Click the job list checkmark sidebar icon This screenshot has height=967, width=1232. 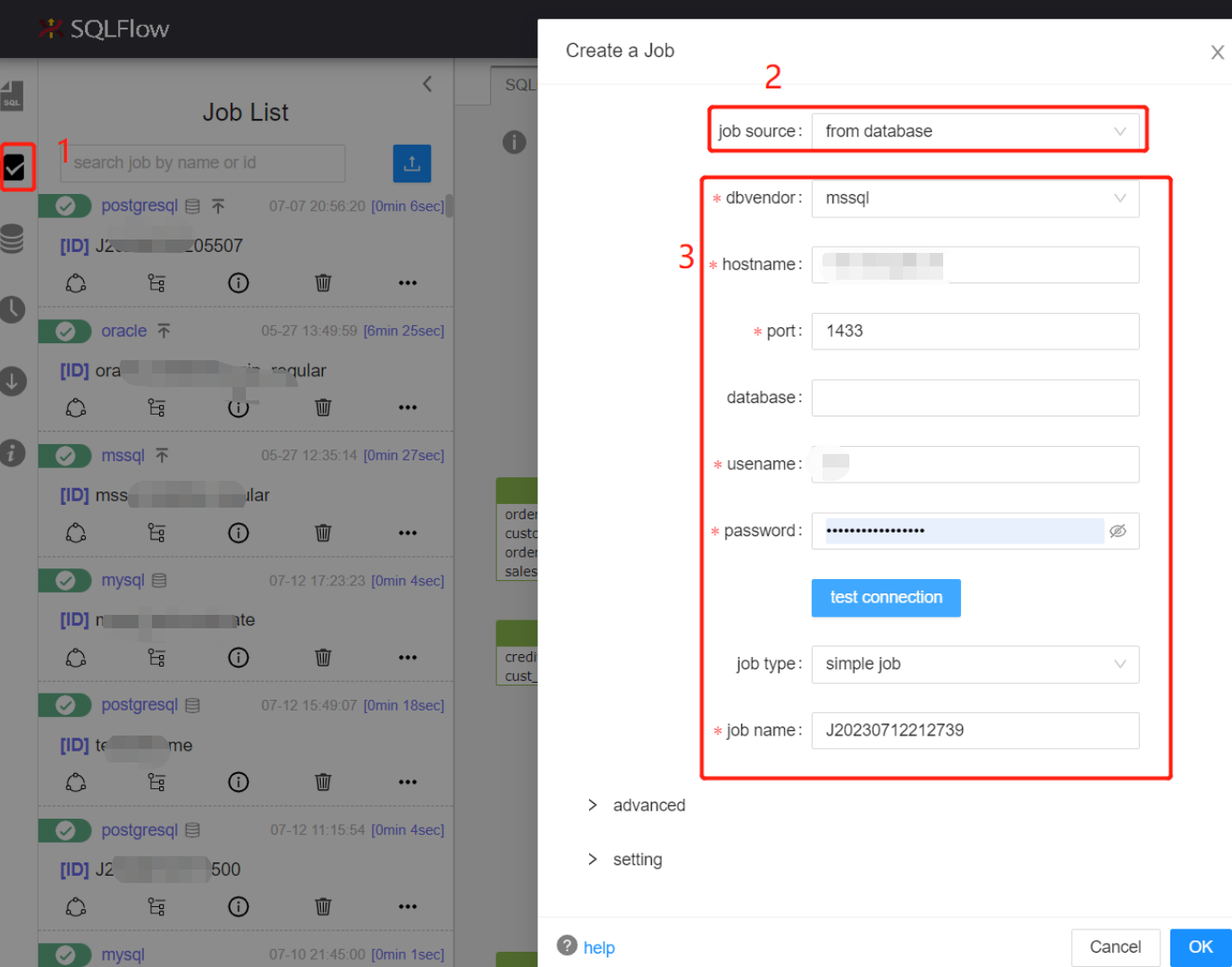tap(14, 167)
